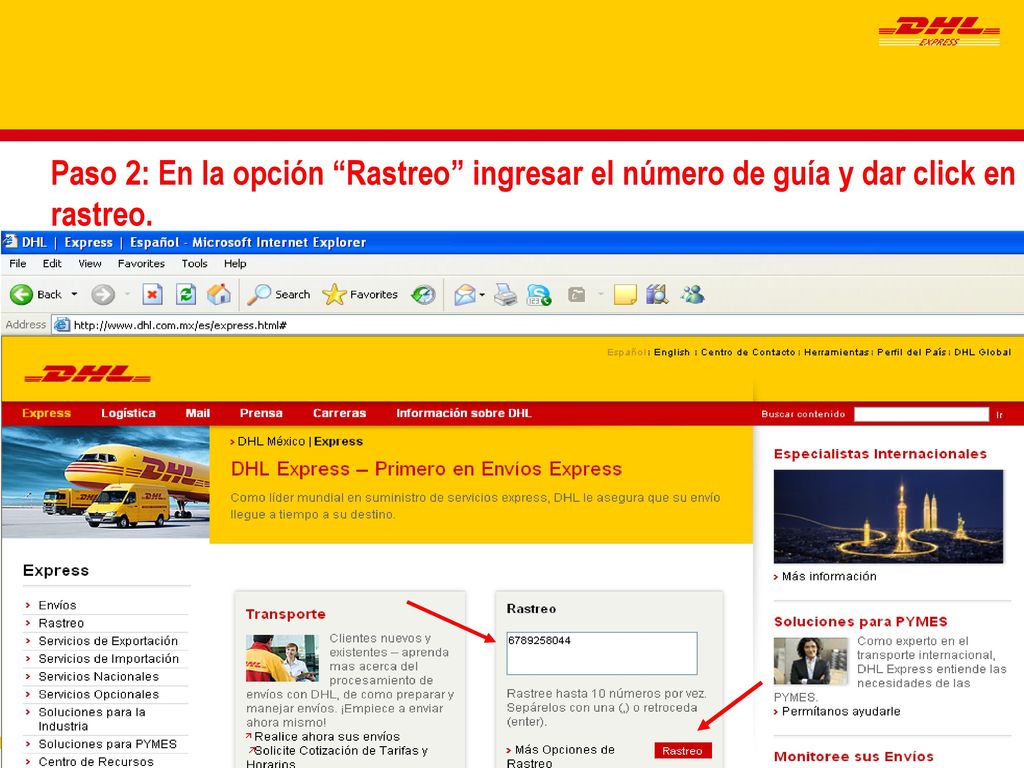Click the DHL logo on the webpage header
This screenshot has width=1024, height=768.
click(88, 374)
